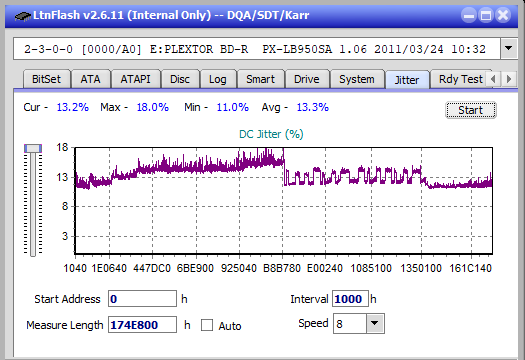Switch to the BitSet tab
Viewport: 525px width, 360px height.
pos(47,79)
